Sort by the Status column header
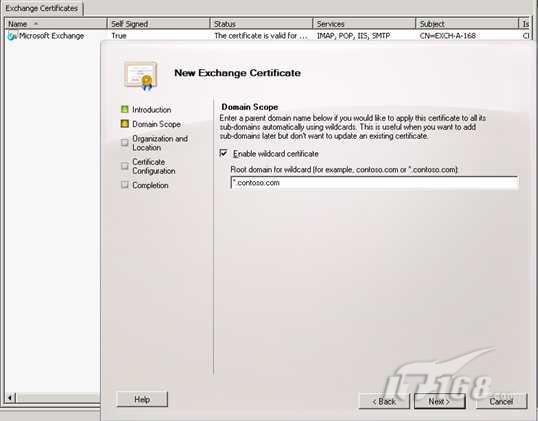 click(x=261, y=24)
